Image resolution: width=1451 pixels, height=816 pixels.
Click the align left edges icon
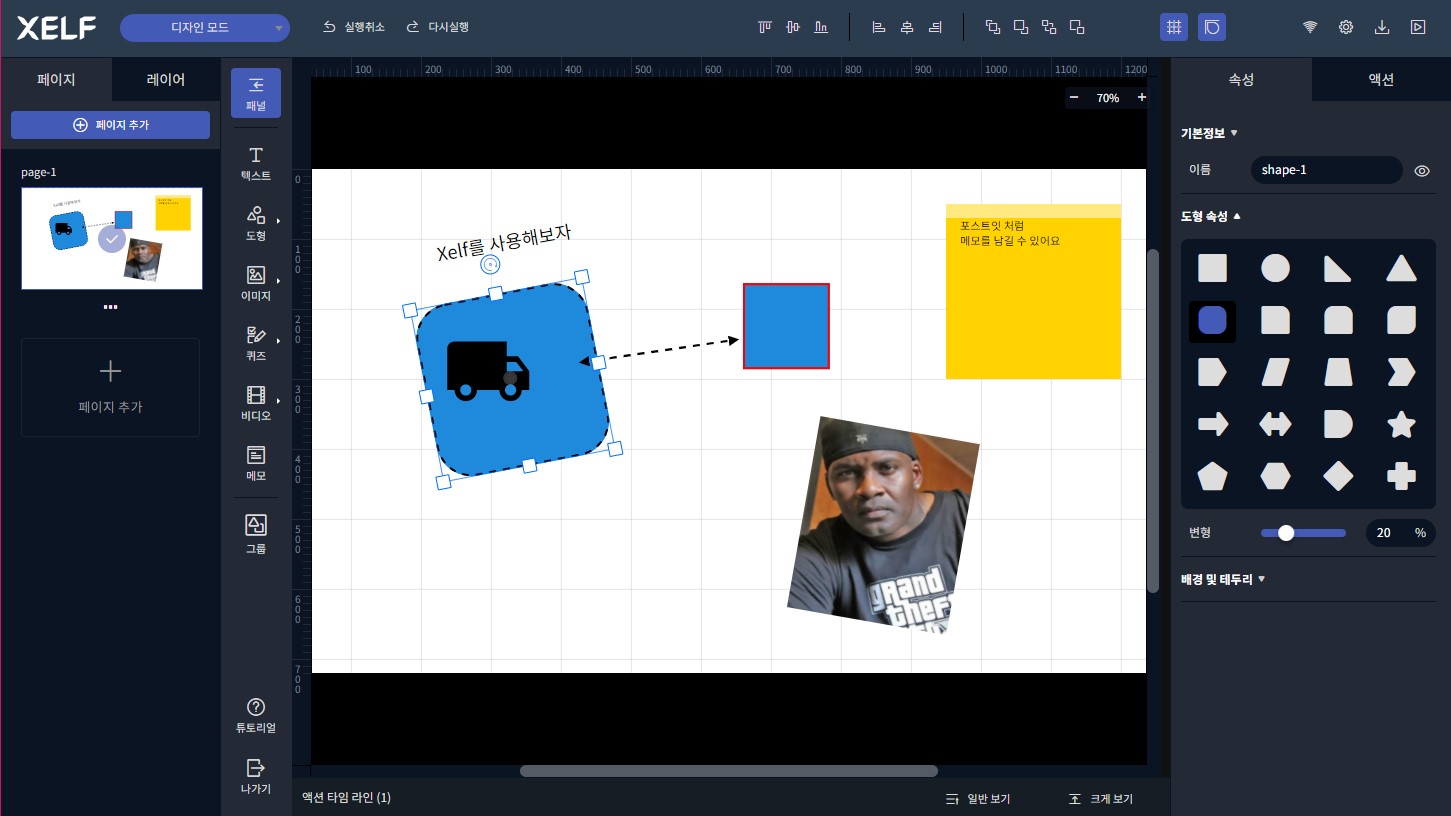coord(879,27)
